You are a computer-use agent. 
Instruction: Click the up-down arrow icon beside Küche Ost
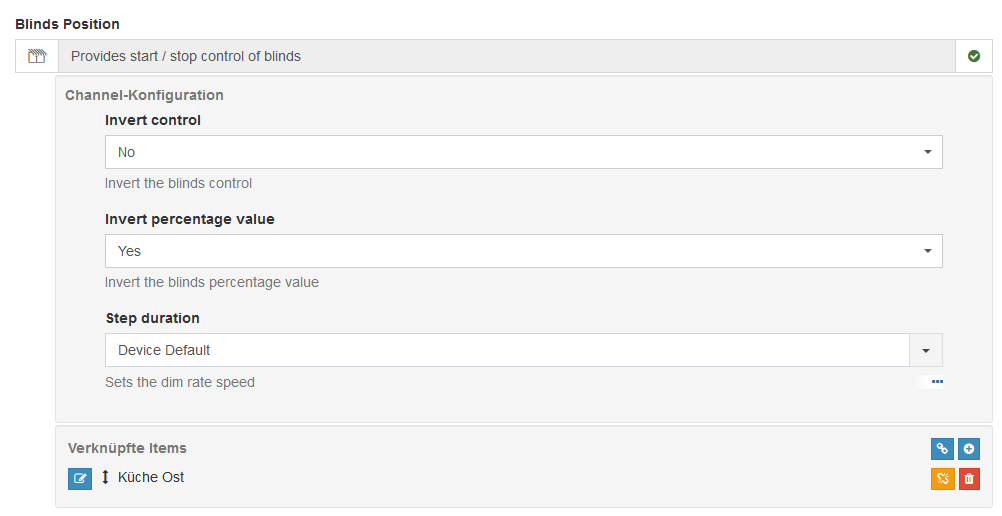pyautogui.click(x=105, y=478)
